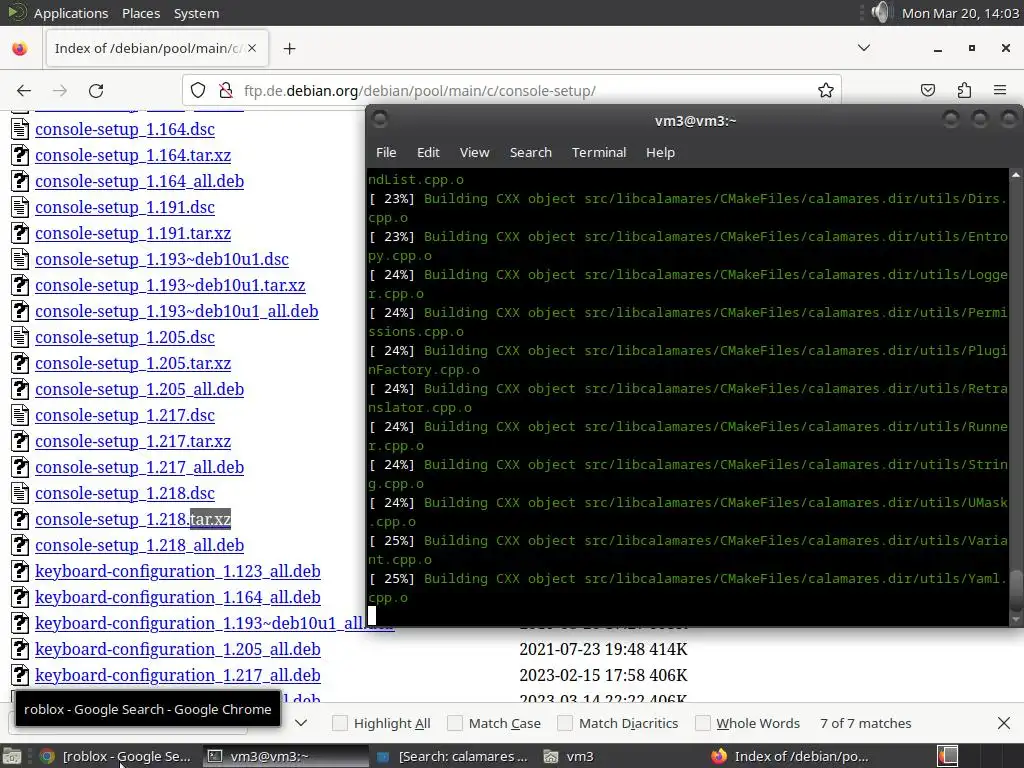Viewport: 1024px width, 768px height.
Task: Open terminal View menu
Action: [x=474, y=152]
